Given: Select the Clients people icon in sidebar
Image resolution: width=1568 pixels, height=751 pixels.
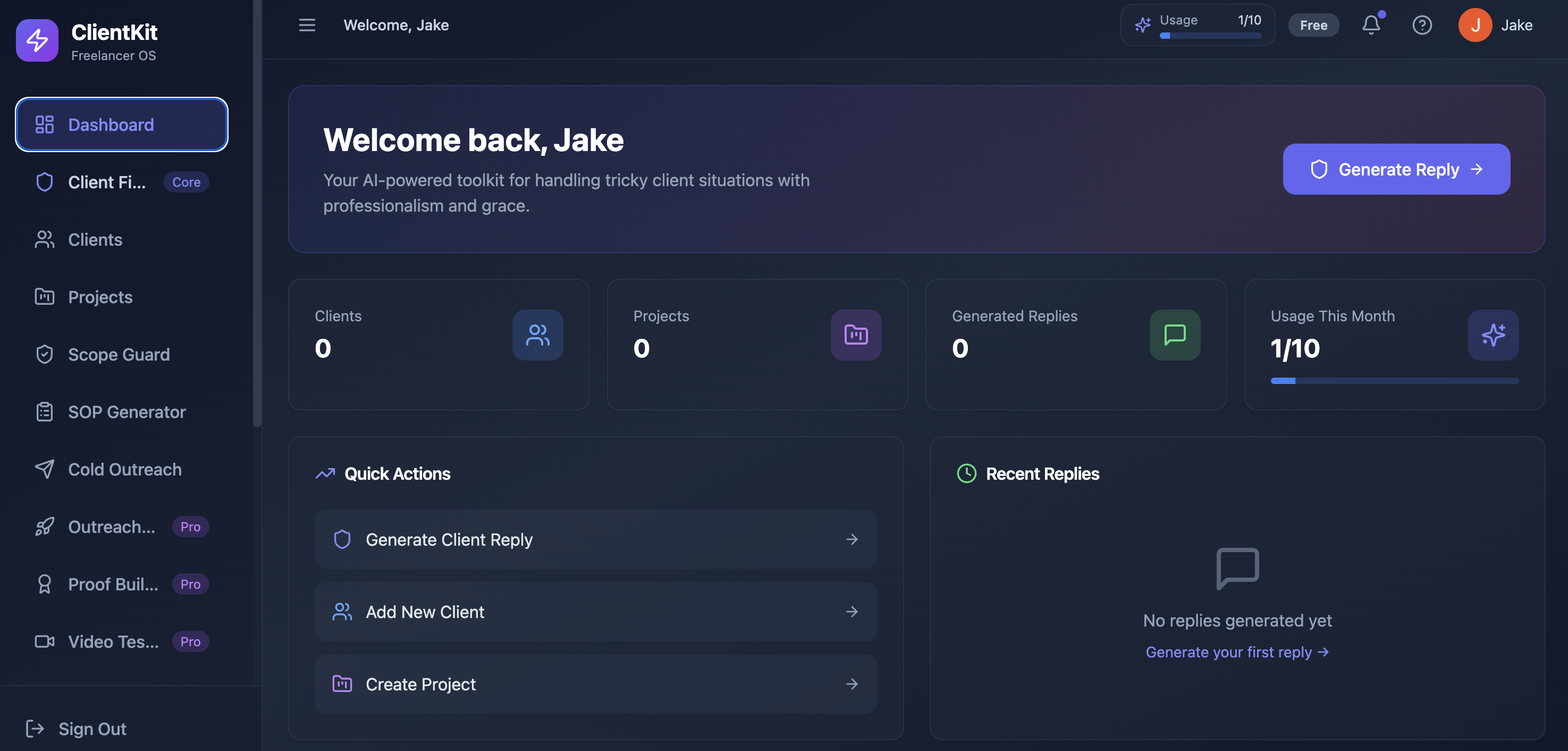Looking at the screenshot, I should pos(44,239).
